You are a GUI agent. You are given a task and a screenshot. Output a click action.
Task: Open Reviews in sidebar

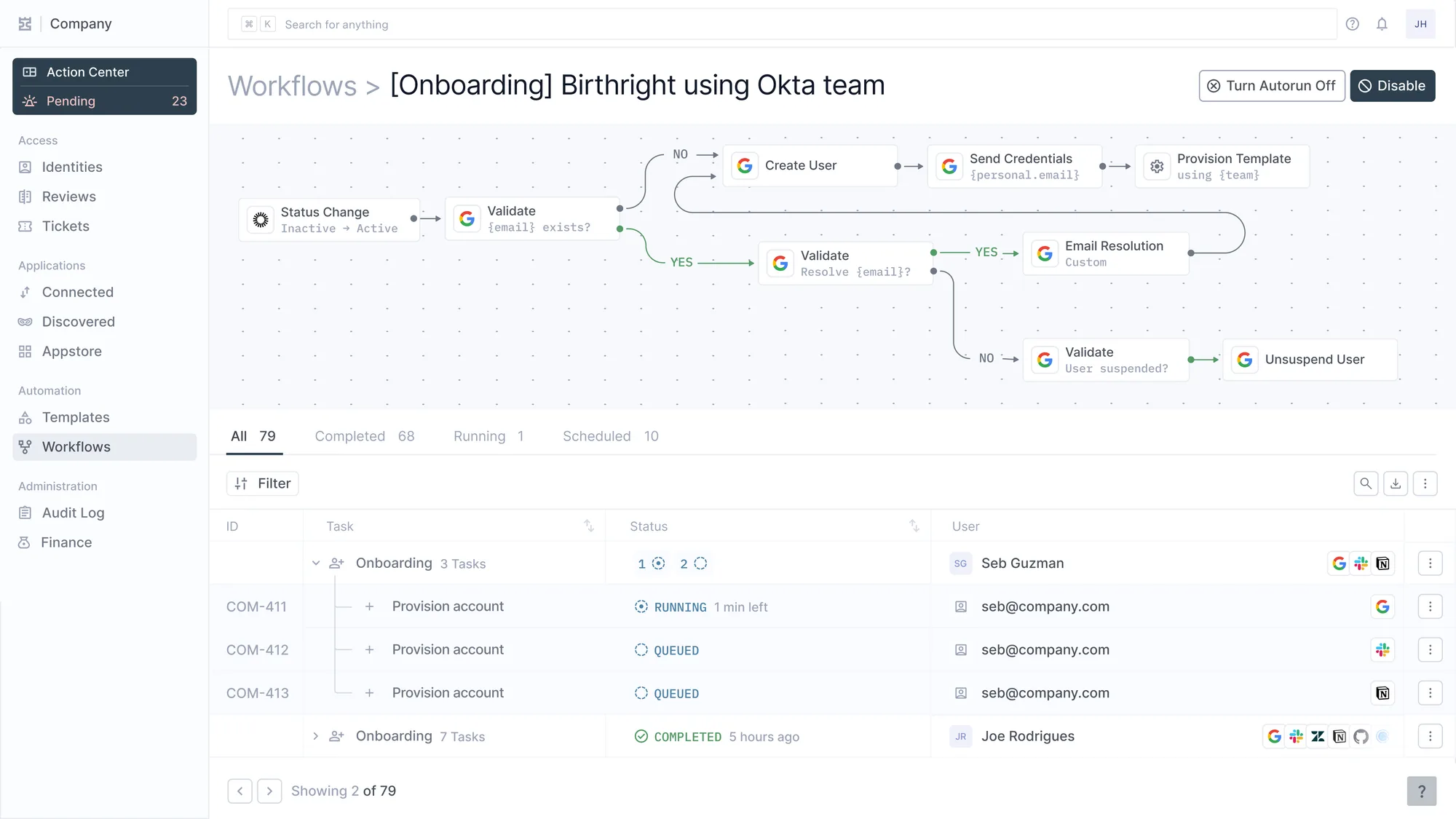click(x=104, y=197)
